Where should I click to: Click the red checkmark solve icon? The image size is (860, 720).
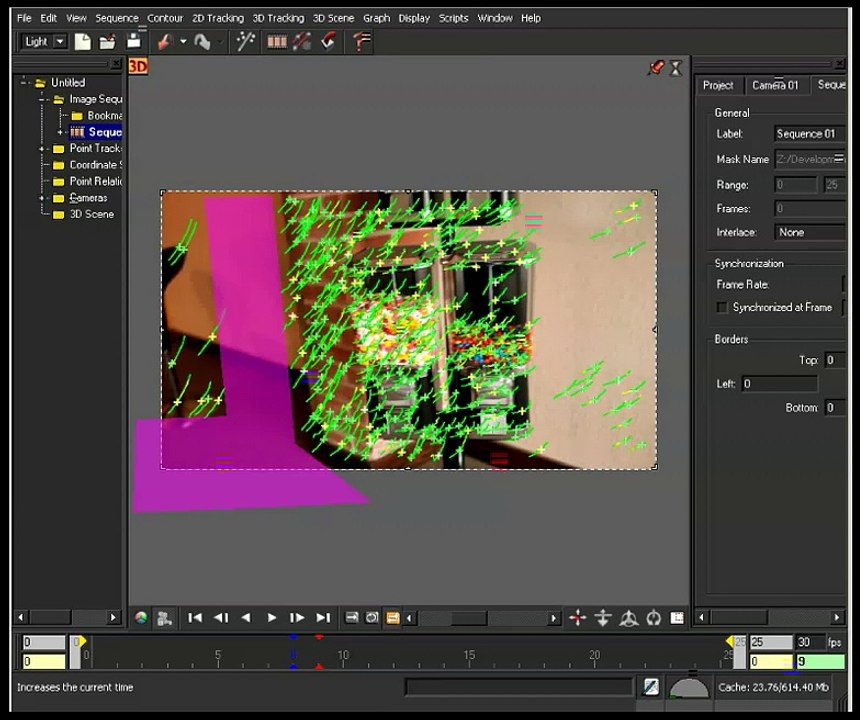(x=328, y=42)
